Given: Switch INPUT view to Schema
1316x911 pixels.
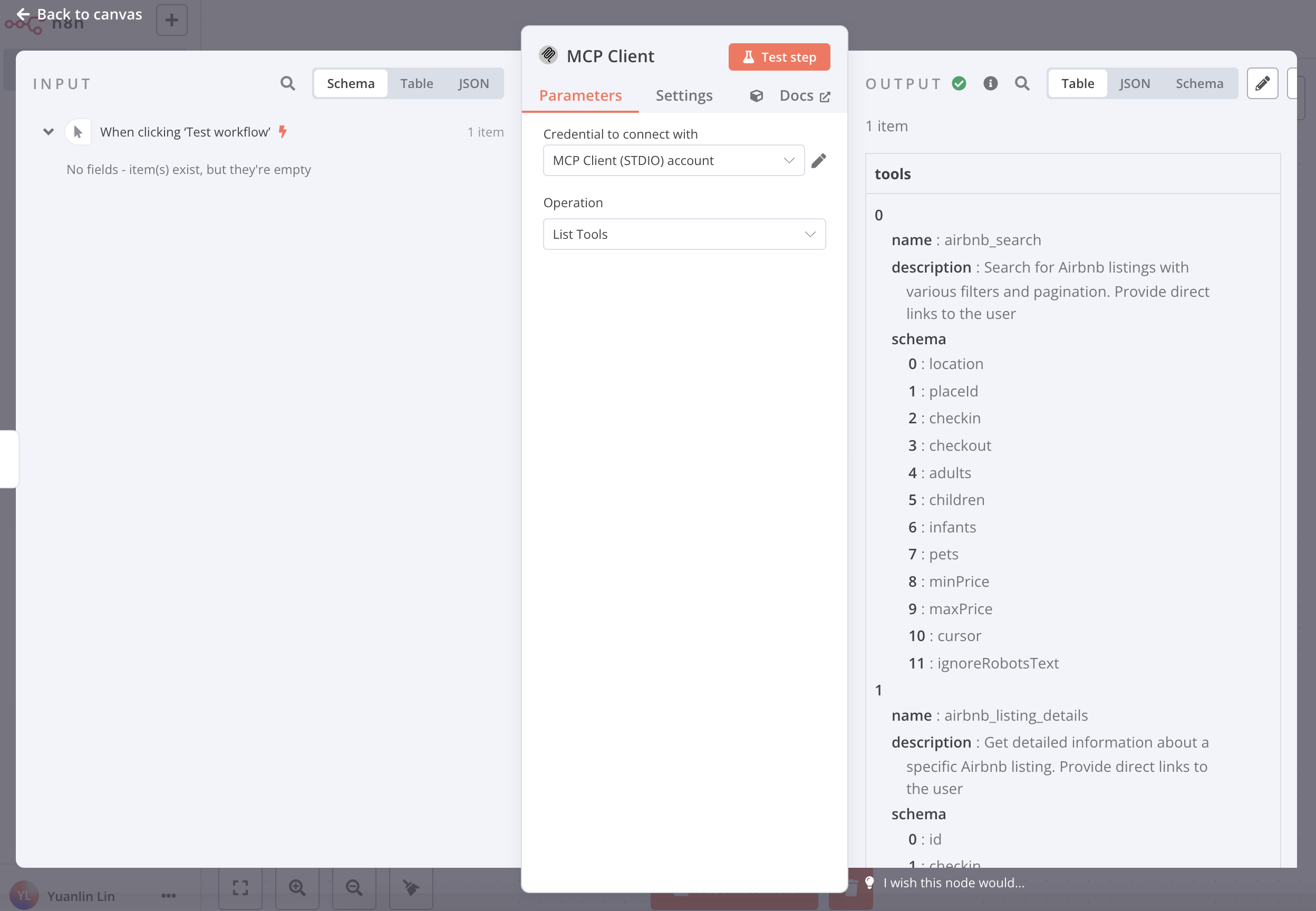Looking at the screenshot, I should tap(351, 83).
